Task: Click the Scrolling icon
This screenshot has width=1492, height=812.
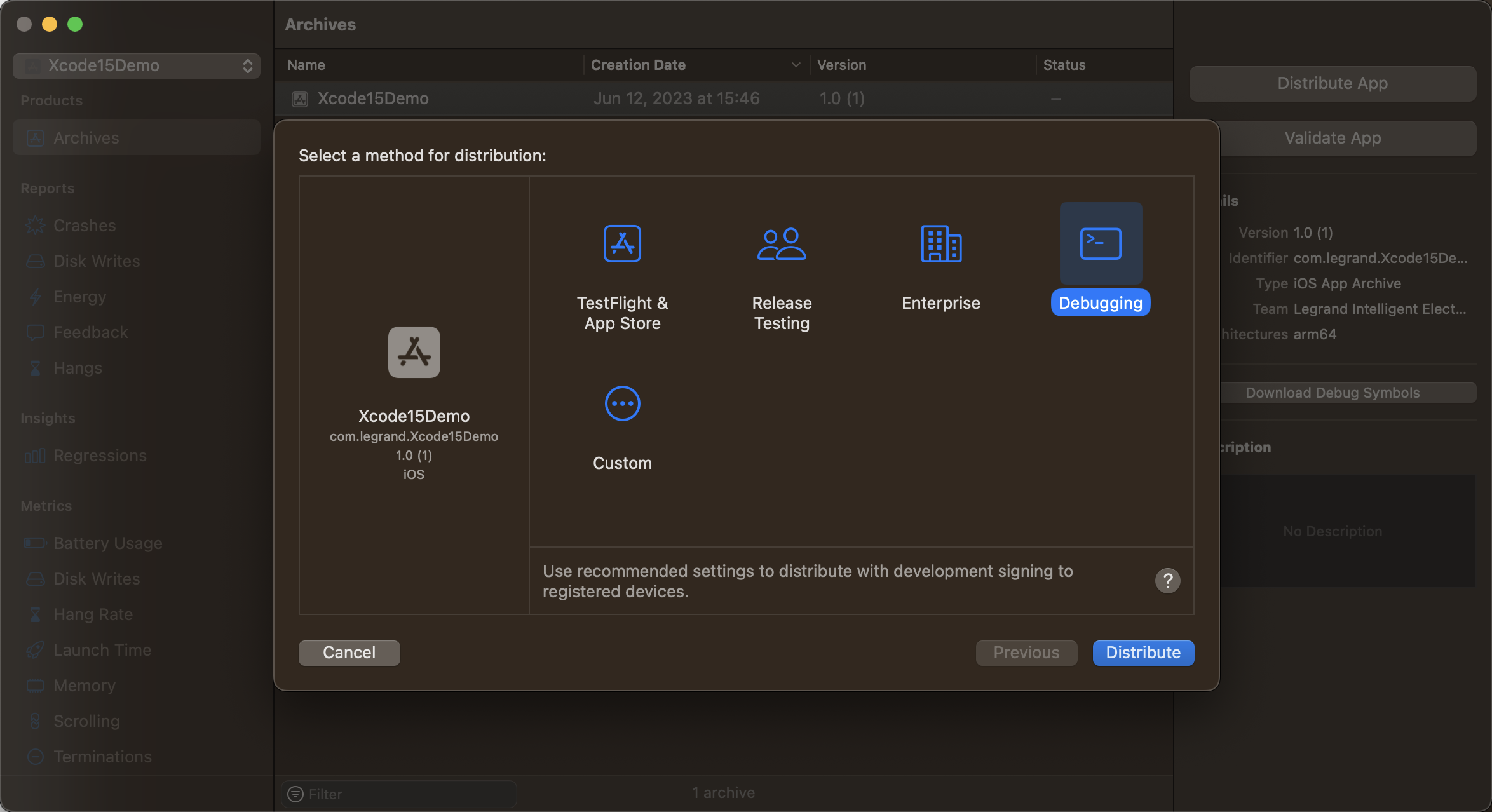Action: click(35, 721)
